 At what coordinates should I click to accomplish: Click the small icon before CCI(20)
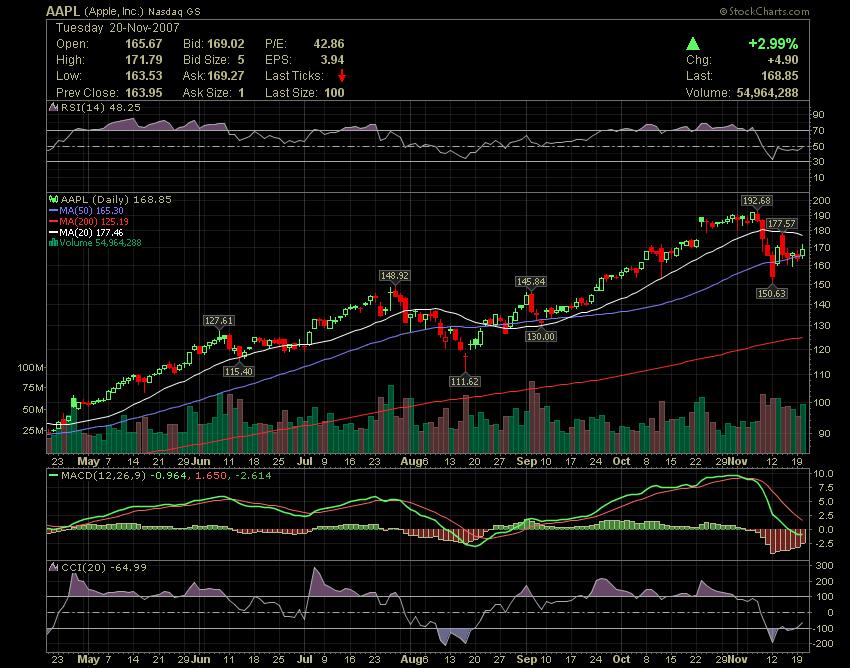54,567
